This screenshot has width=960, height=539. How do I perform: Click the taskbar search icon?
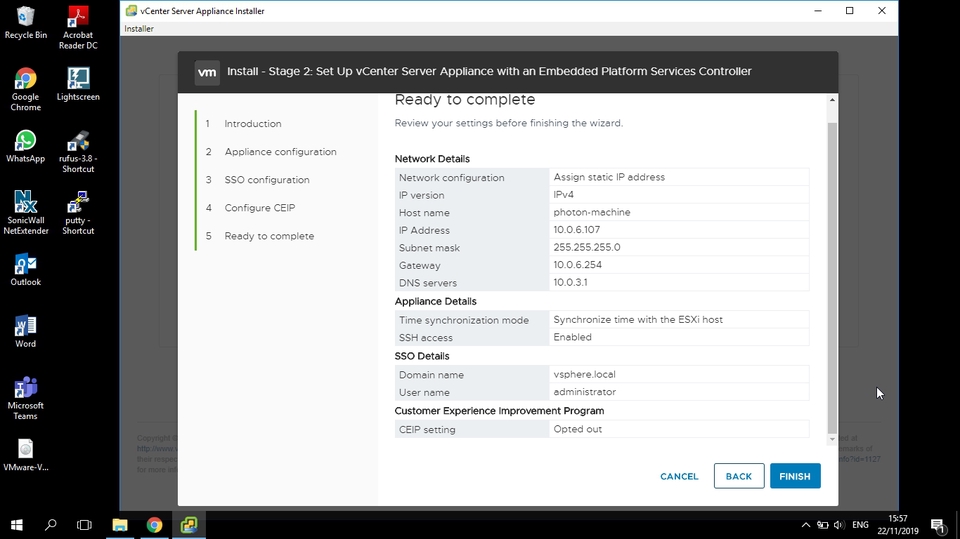pyautogui.click(x=51, y=525)
